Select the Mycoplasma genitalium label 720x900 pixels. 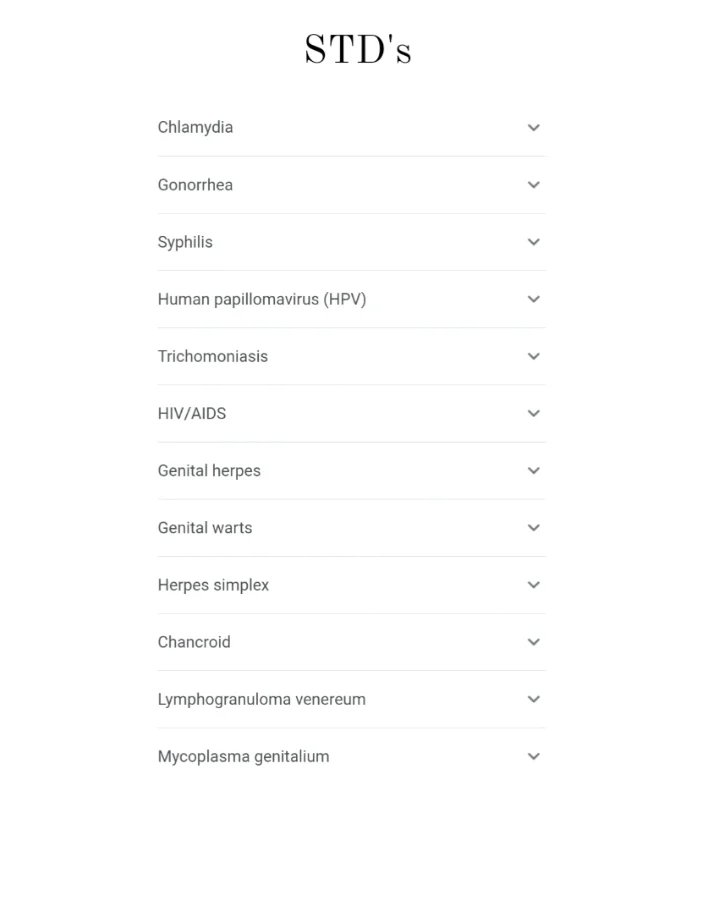point(243,756)
